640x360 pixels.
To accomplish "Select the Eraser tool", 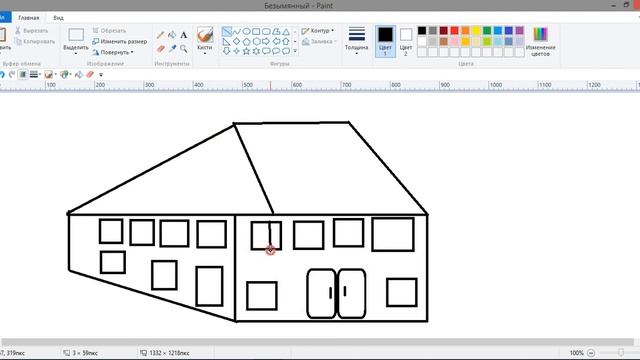I will click(x=160, y=49).
